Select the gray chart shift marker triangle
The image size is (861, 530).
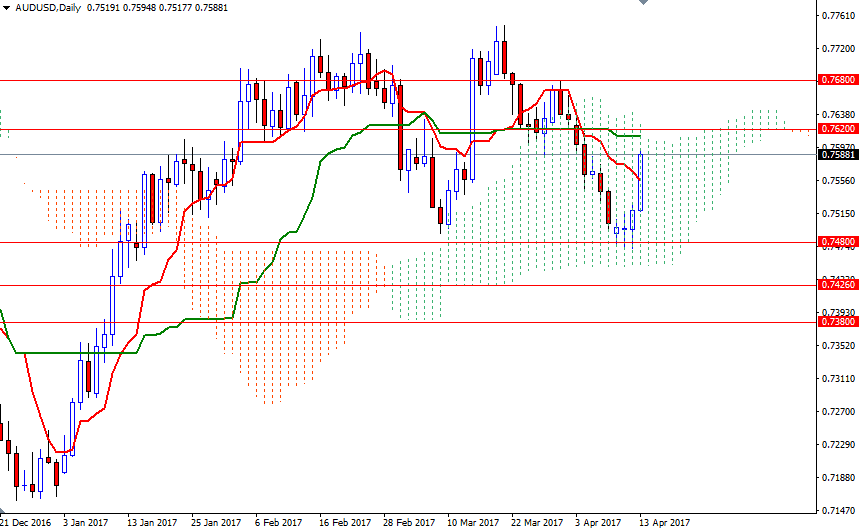click(x=644, y=2)
